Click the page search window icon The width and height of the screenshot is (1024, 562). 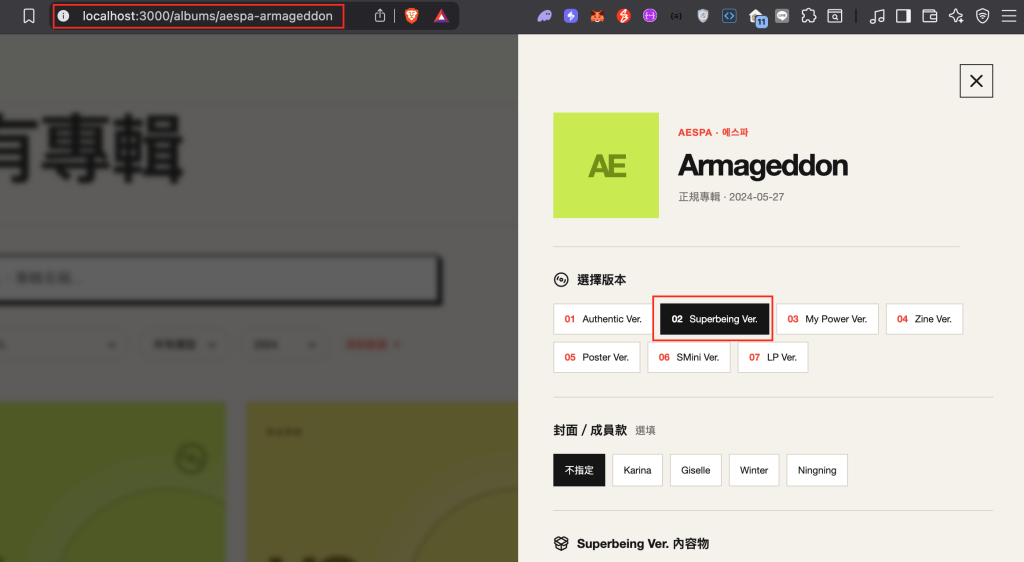(835, 16)
